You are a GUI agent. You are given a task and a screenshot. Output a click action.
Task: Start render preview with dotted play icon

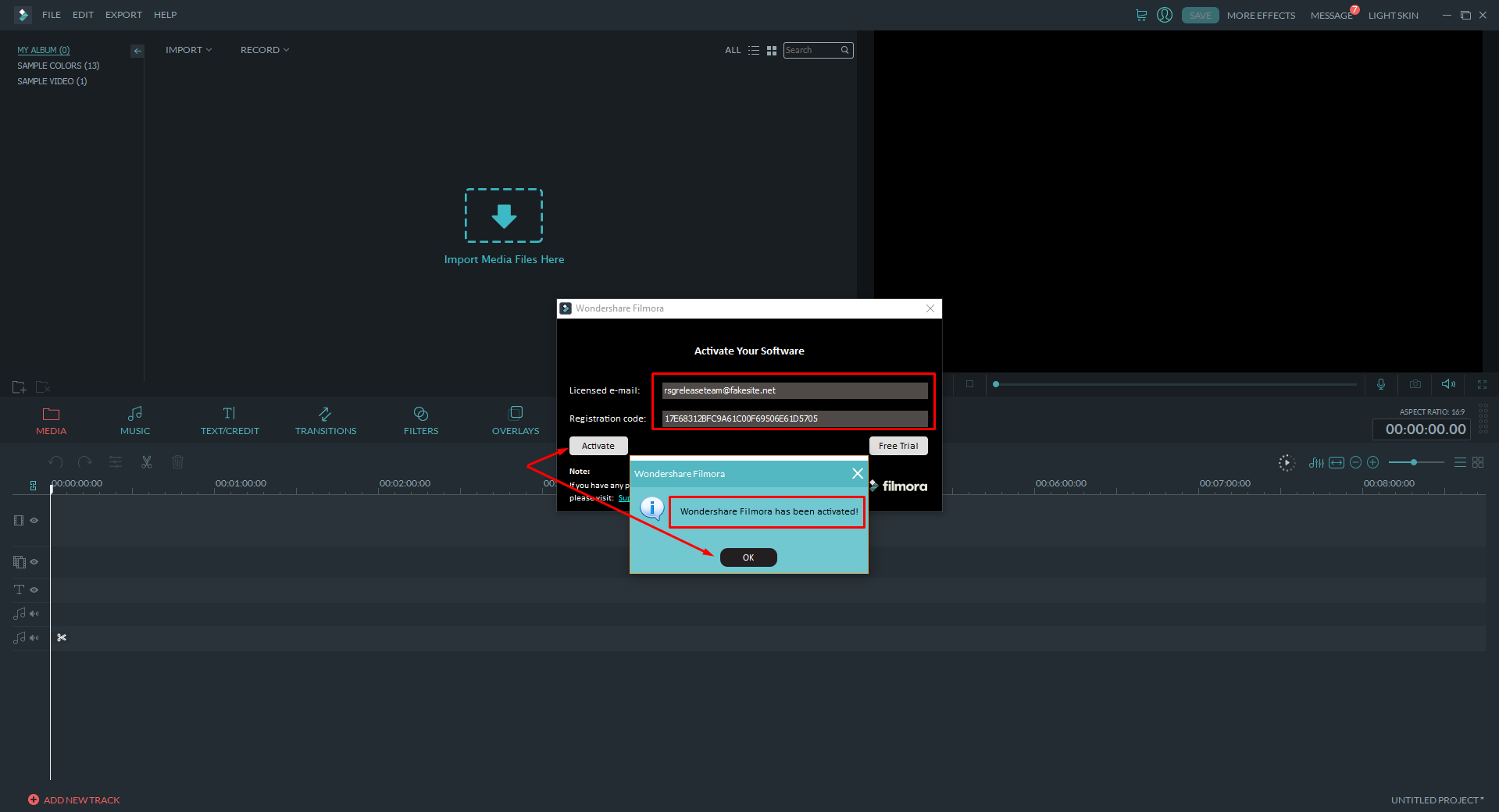point(1287,462)
